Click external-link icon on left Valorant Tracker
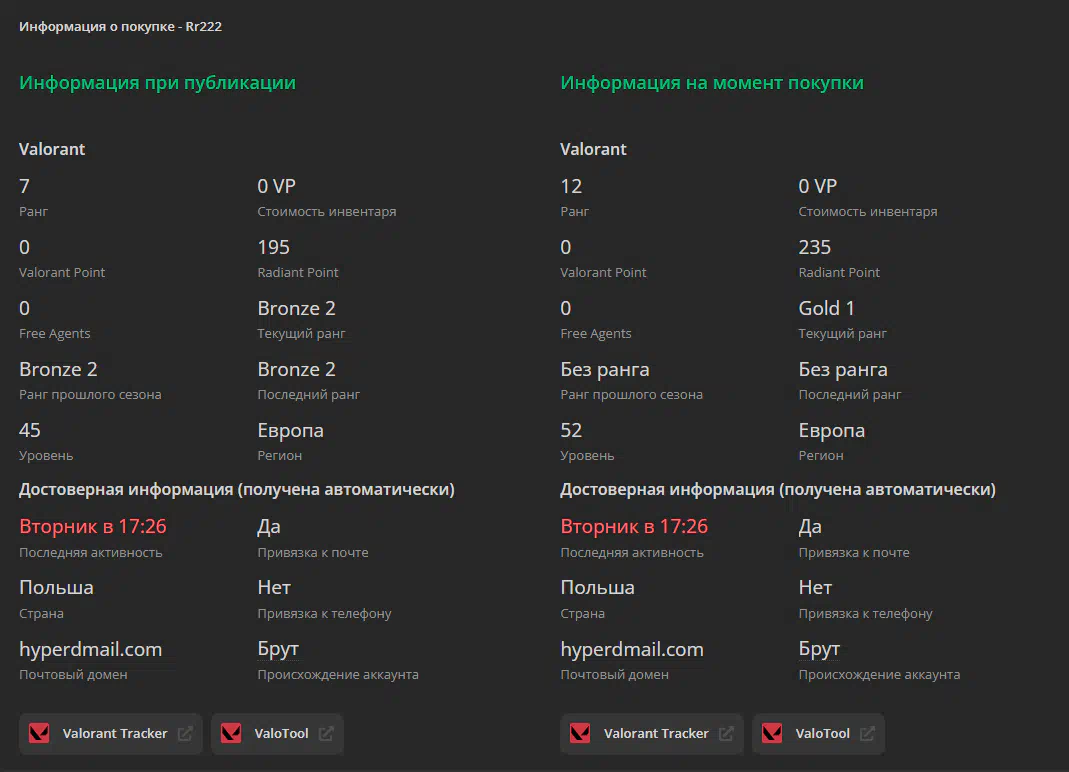 click(185, 734)
